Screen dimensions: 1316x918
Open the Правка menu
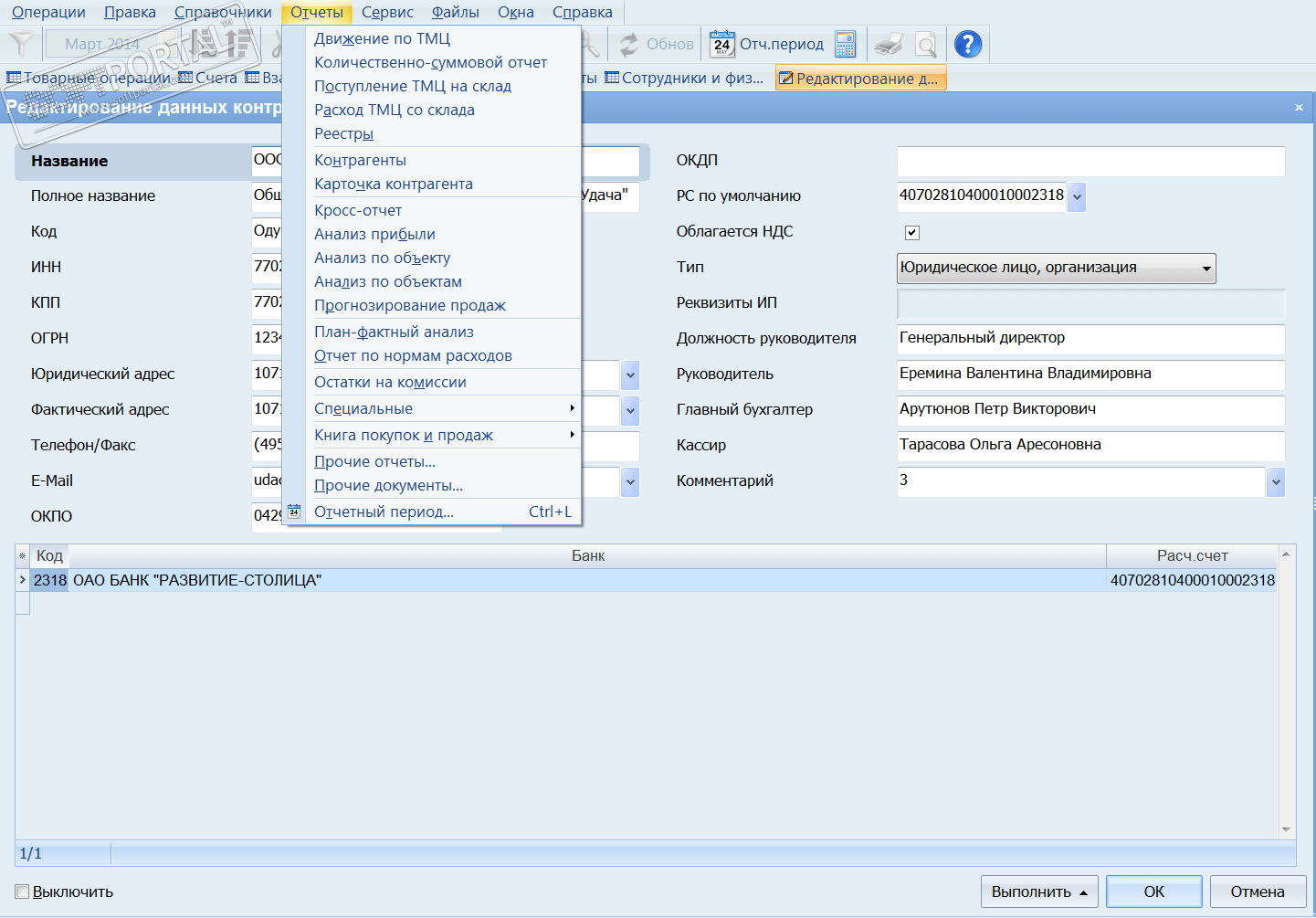(x=130, y=12)
